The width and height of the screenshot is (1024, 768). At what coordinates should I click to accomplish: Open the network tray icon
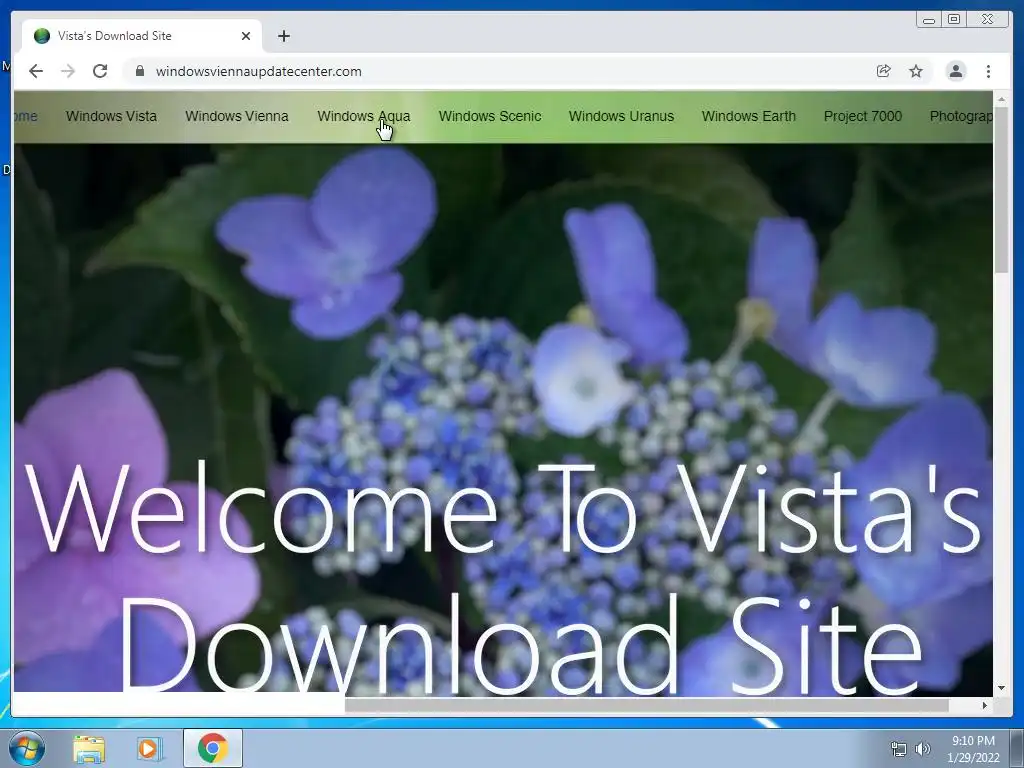[899, 749]
